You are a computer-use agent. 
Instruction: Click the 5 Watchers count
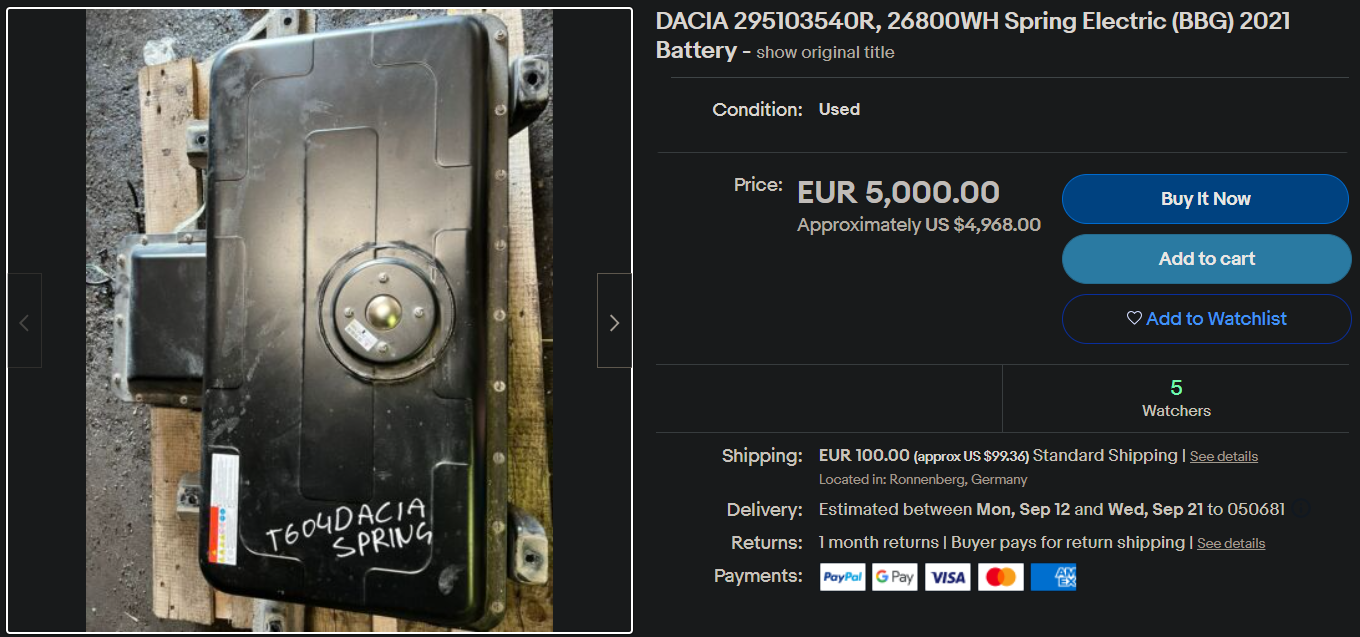(1176, 398)
